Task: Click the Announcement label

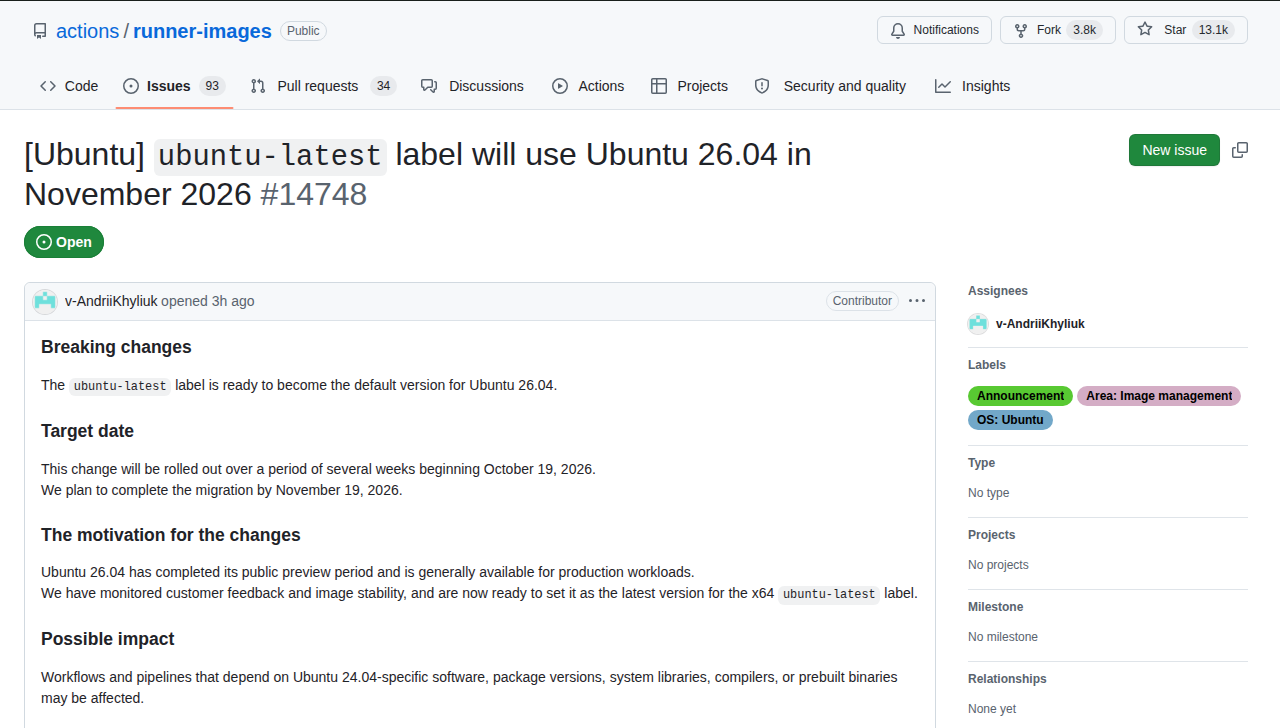Action: [1020, 396]
